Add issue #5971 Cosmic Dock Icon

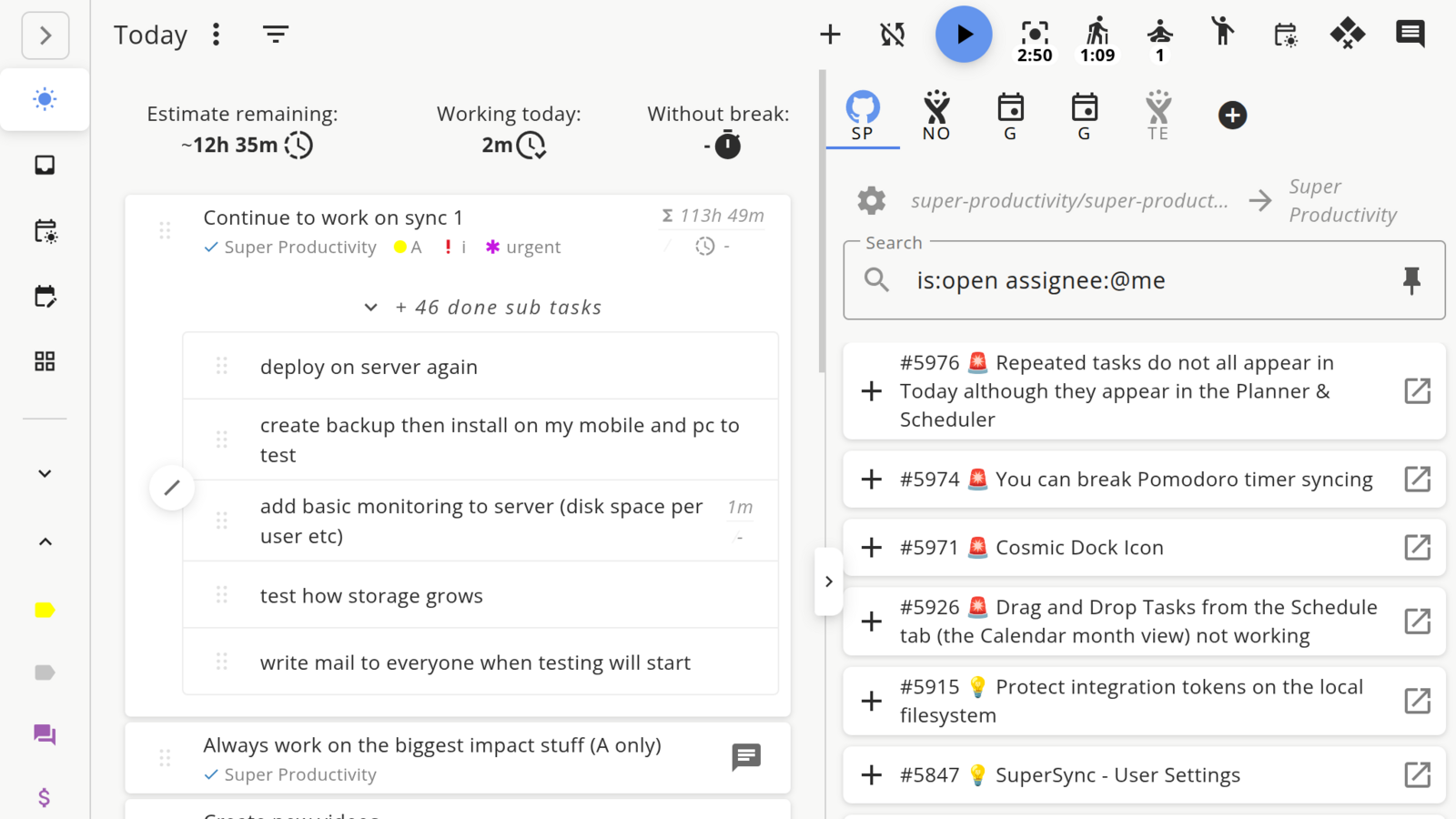pos(872,548)
